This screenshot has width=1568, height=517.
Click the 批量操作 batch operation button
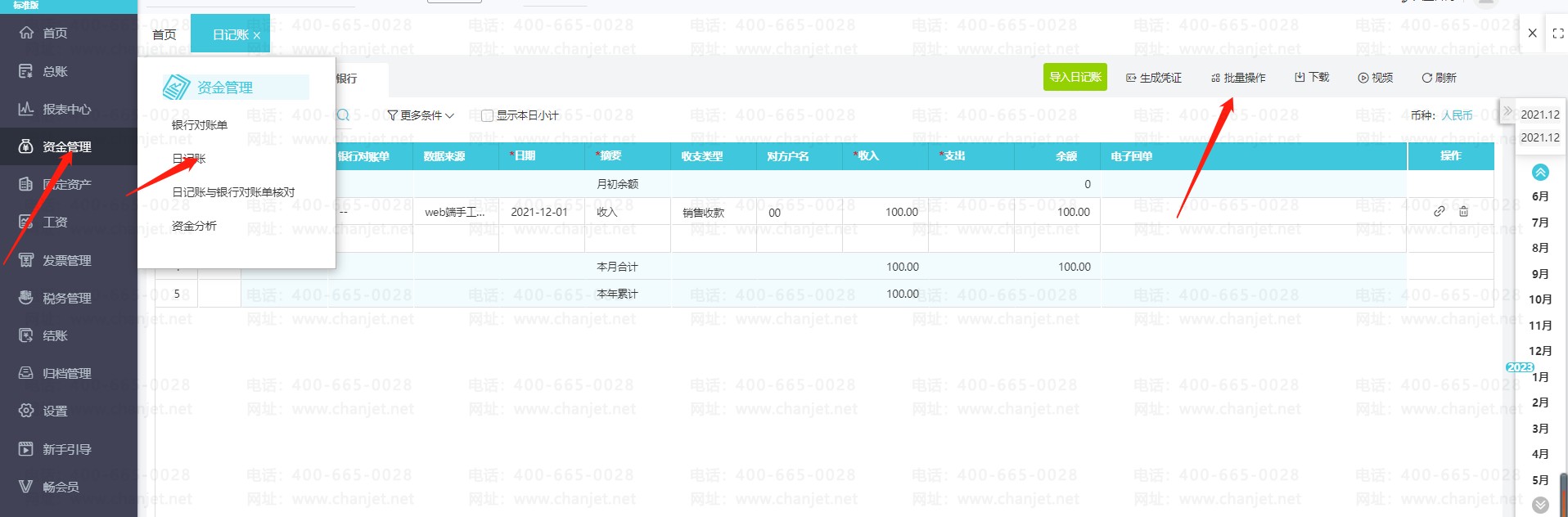[x=1238, y=78]
